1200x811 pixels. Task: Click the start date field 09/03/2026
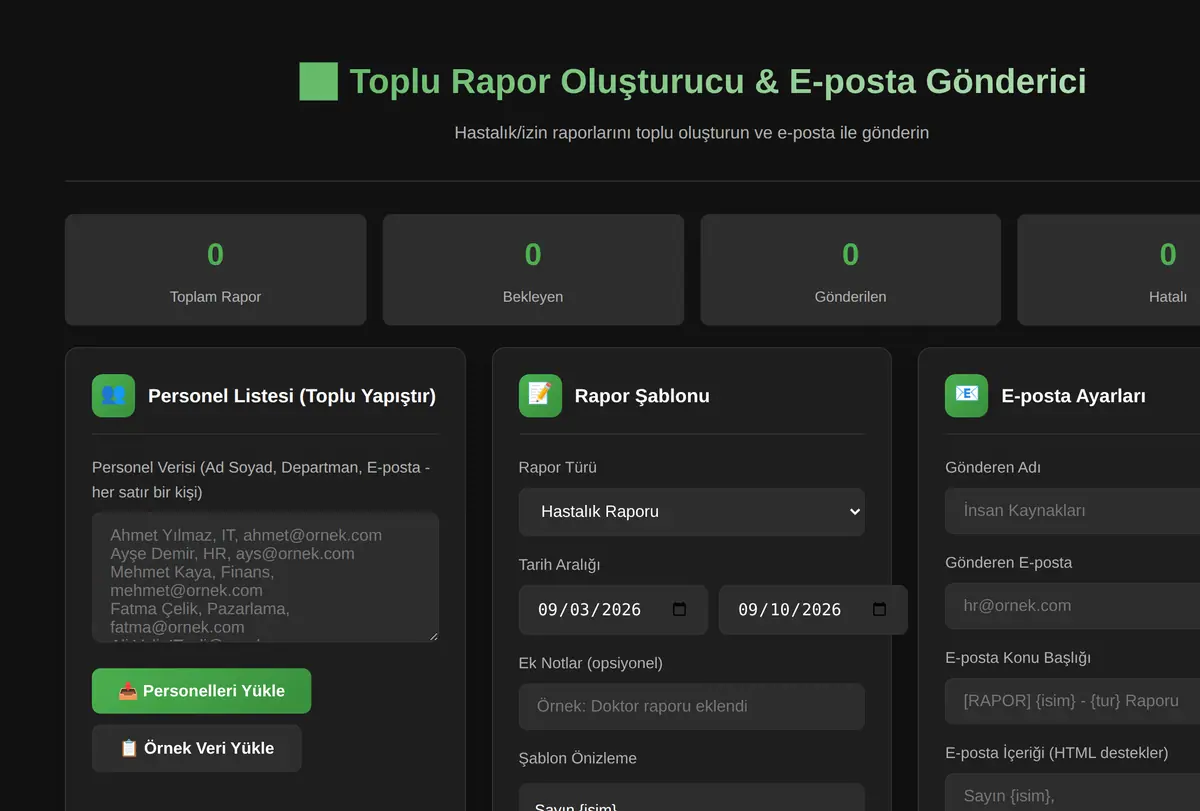click(613, 610)
